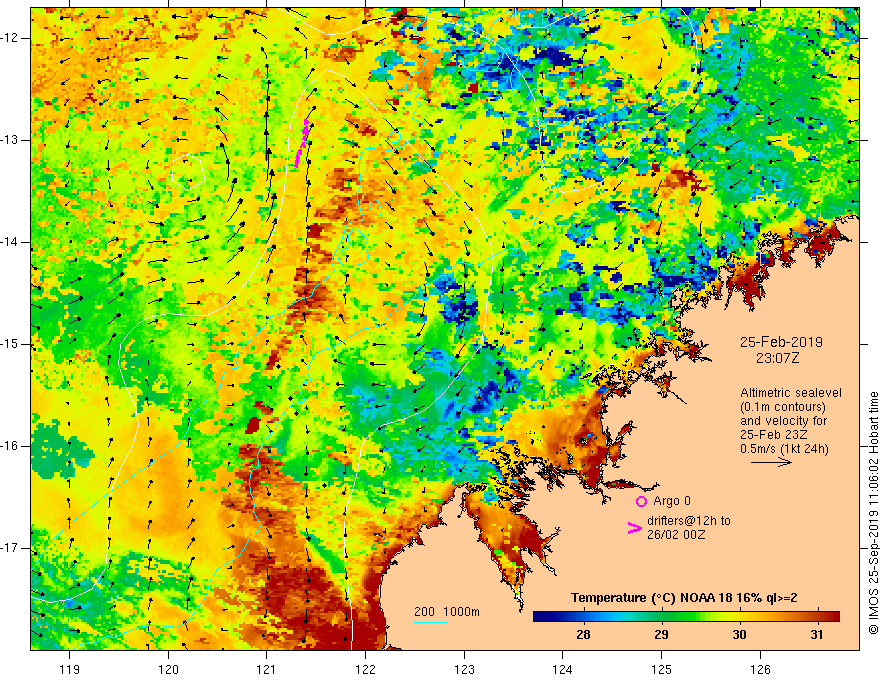Click the cyan 200 1000m isobath legend line
Screen dimensions: 880x680
point(431,622)
